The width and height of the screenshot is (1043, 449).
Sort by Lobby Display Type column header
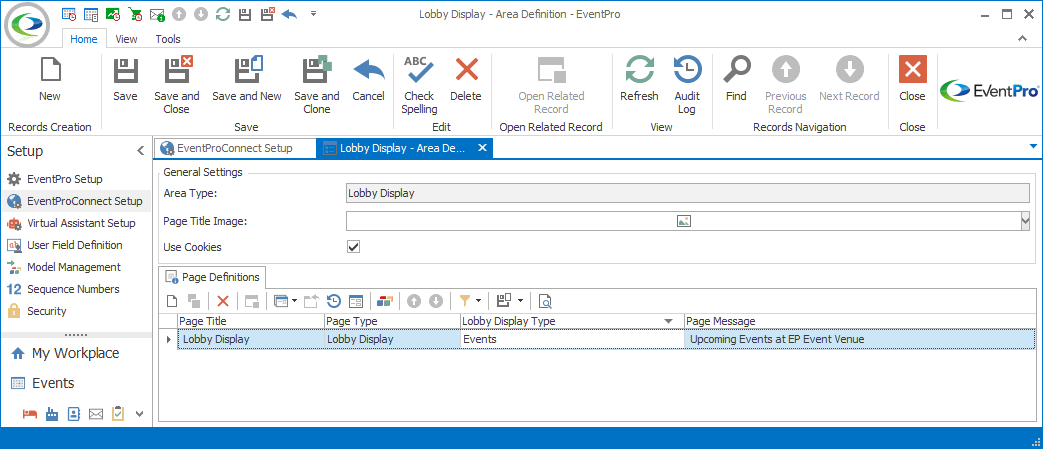click(572, 321)
